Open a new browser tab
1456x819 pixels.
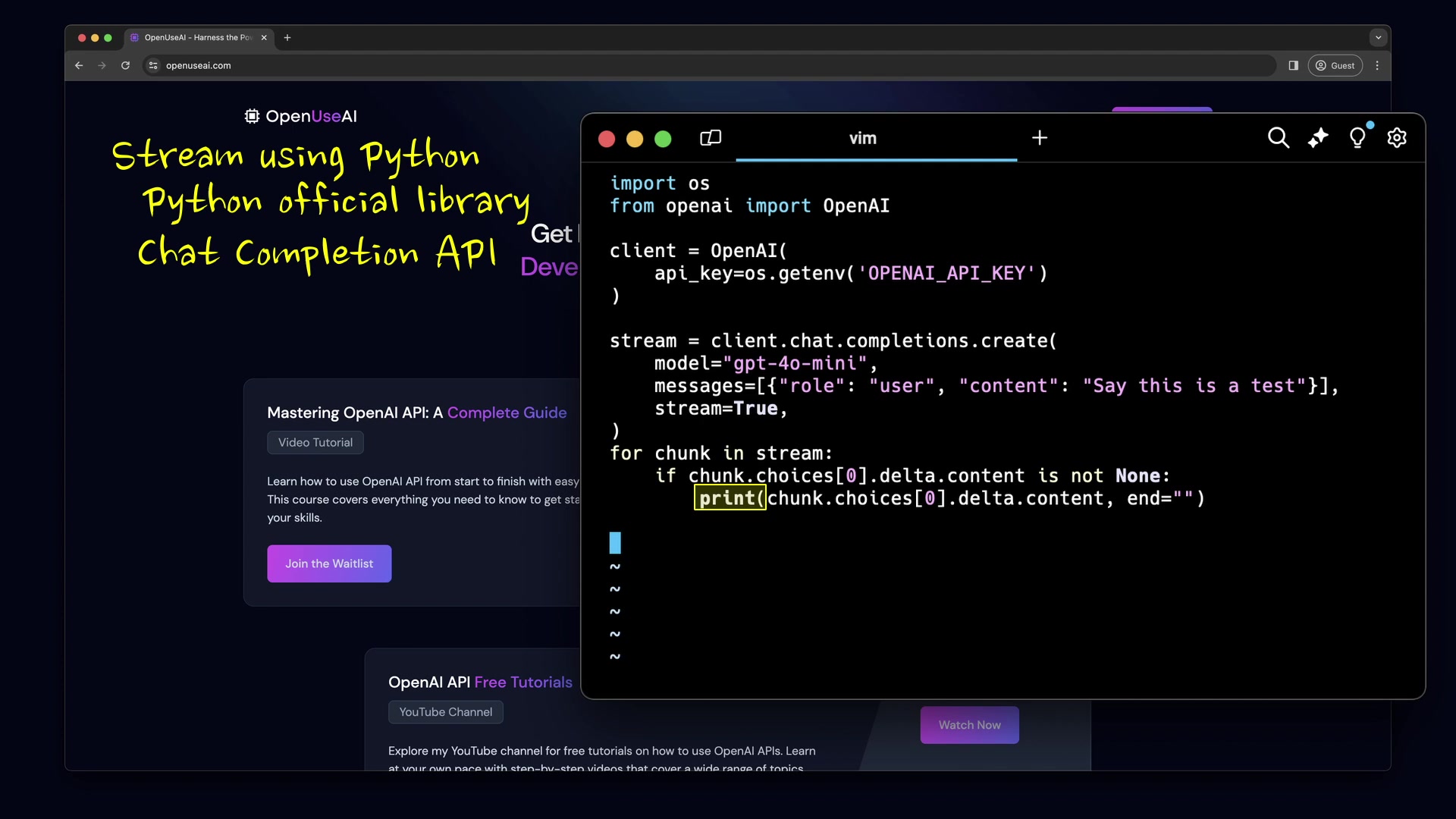point(287,37)
